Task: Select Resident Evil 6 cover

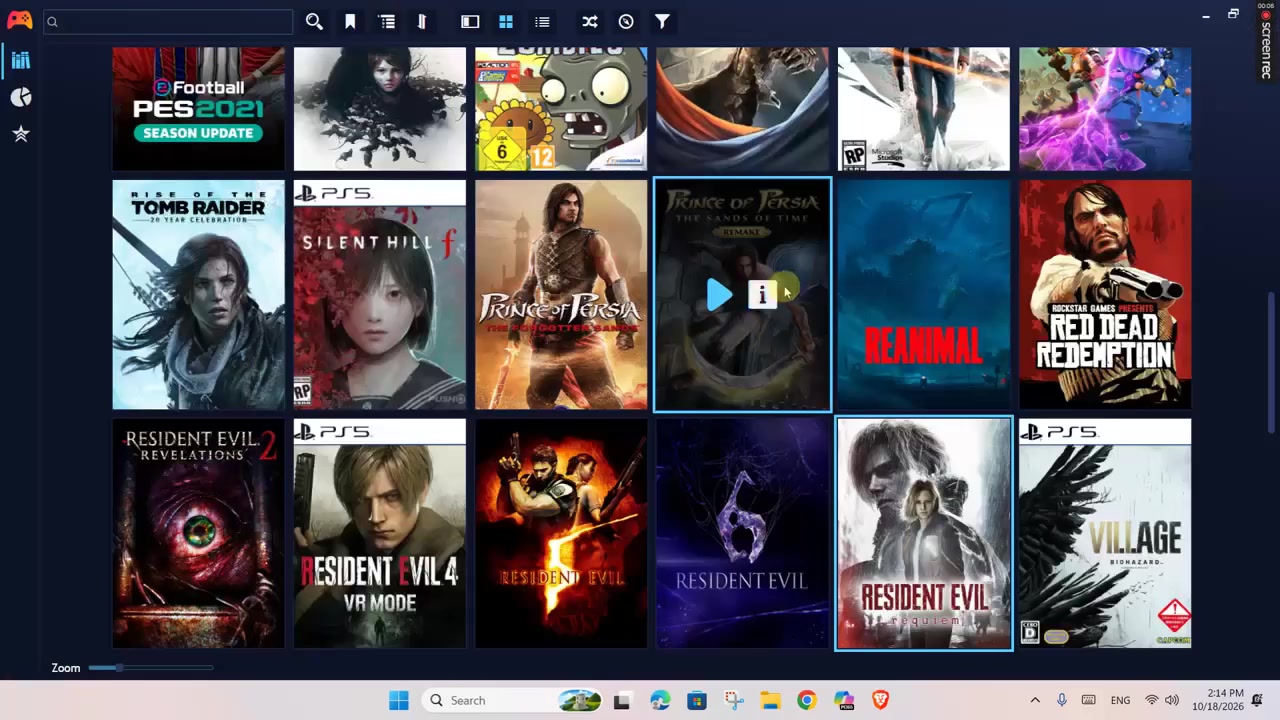Action: point(742,534)
